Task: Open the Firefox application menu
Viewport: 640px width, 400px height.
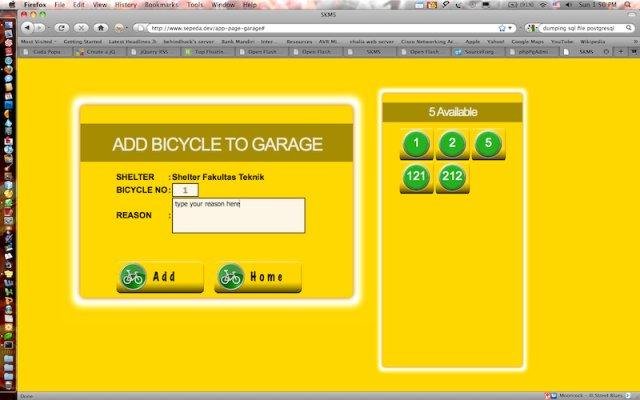Action: [35, 5]
